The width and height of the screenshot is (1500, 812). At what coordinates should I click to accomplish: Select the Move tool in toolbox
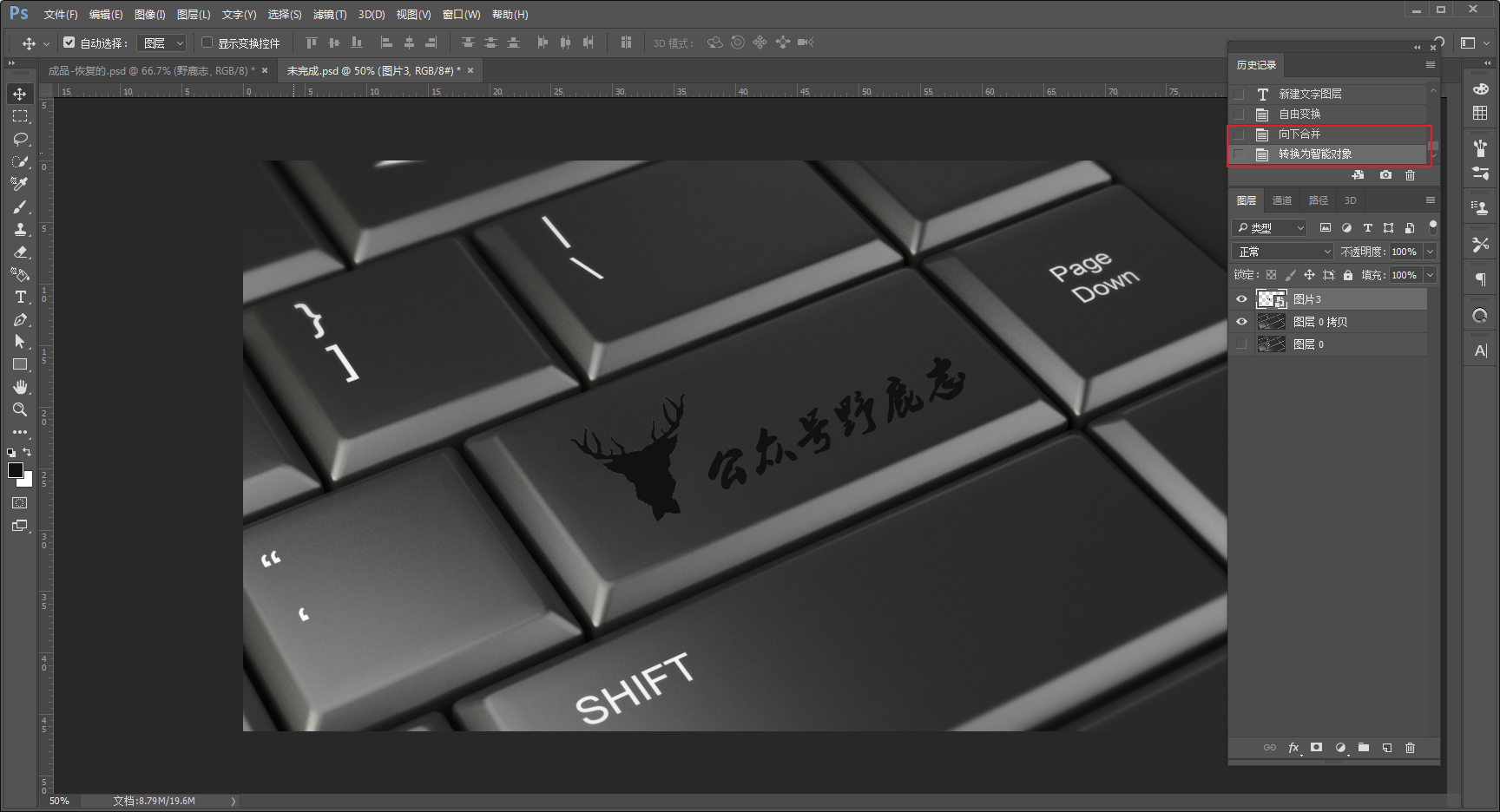click(x=20, y=94)
